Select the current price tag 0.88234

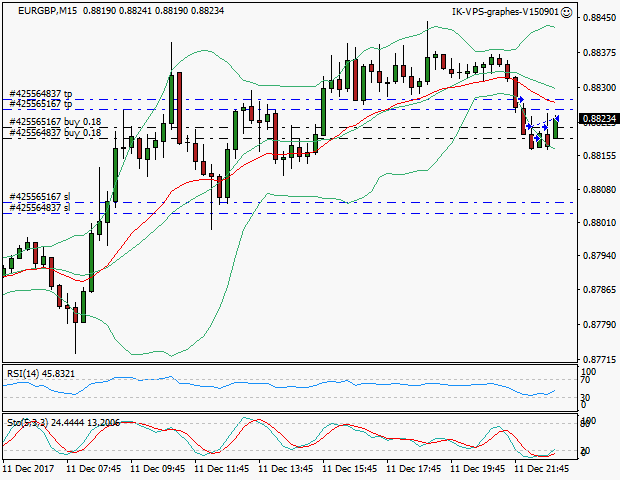(x=599, y=119)
